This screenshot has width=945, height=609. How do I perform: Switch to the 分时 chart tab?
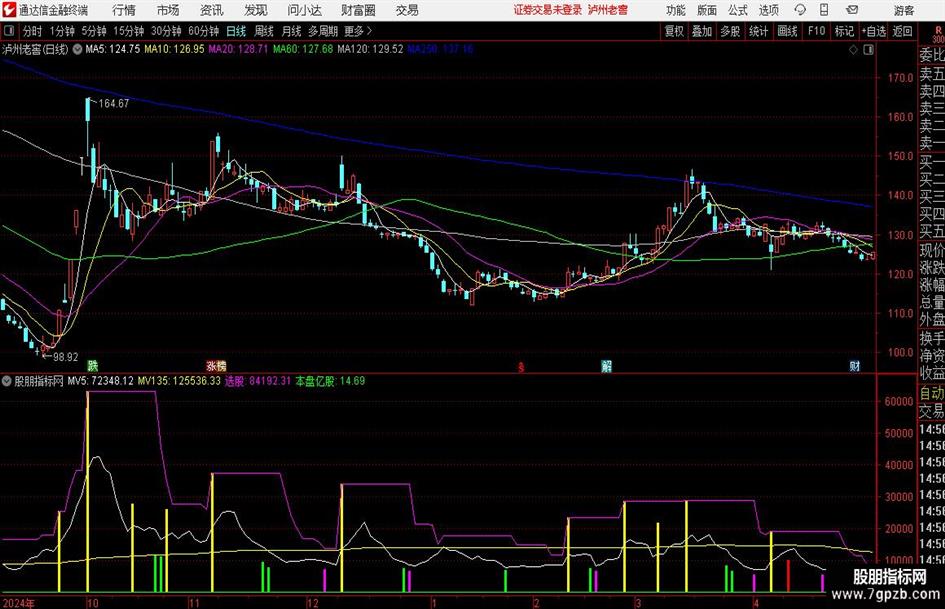point(33,31)
